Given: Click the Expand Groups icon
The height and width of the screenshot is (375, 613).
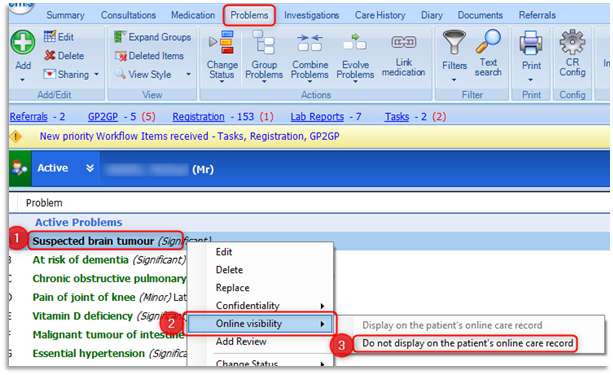Looking at the screenshot, I should pyautogui.click(x=120, y=37).
